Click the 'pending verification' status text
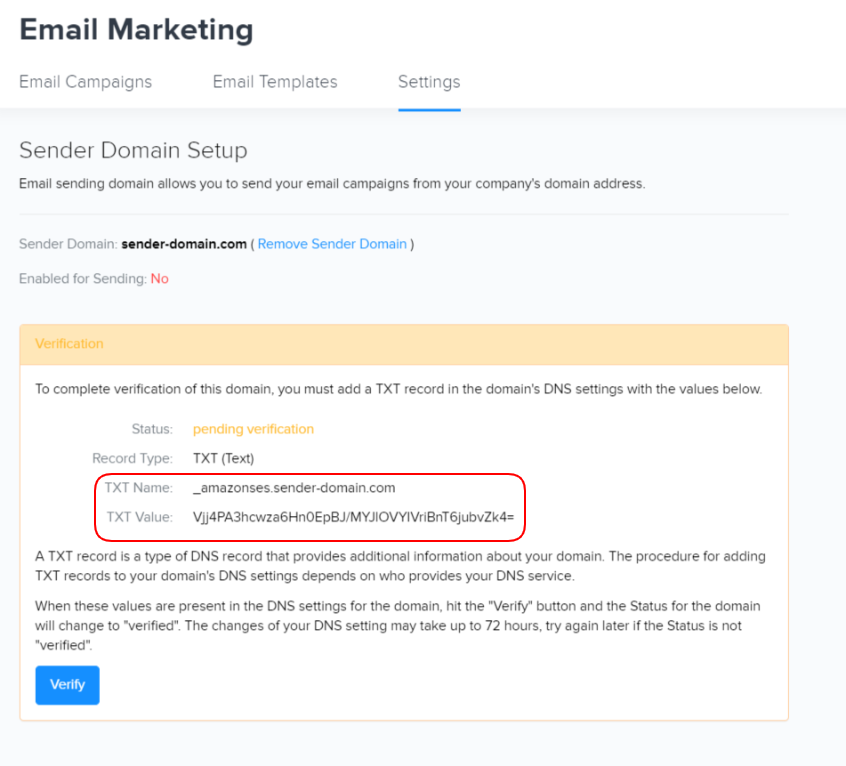 click(x=253, y=429)
